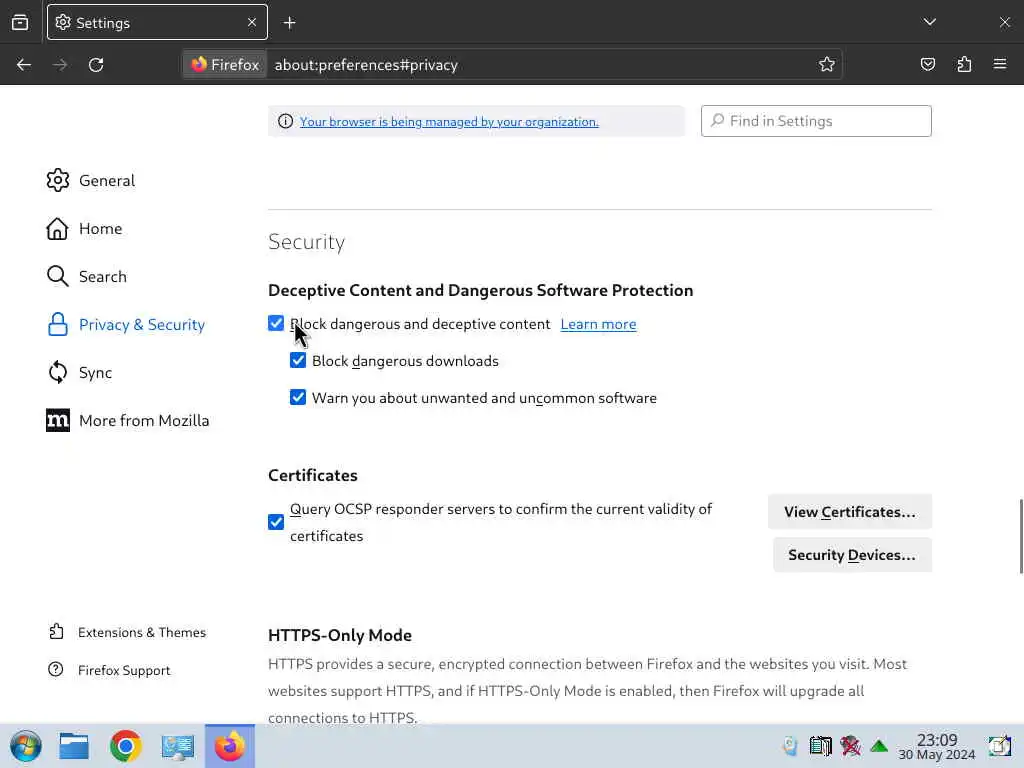Click the settings page vertical scrollbar thumb
Screen dimensions: 1024x768
[1020, 536]
